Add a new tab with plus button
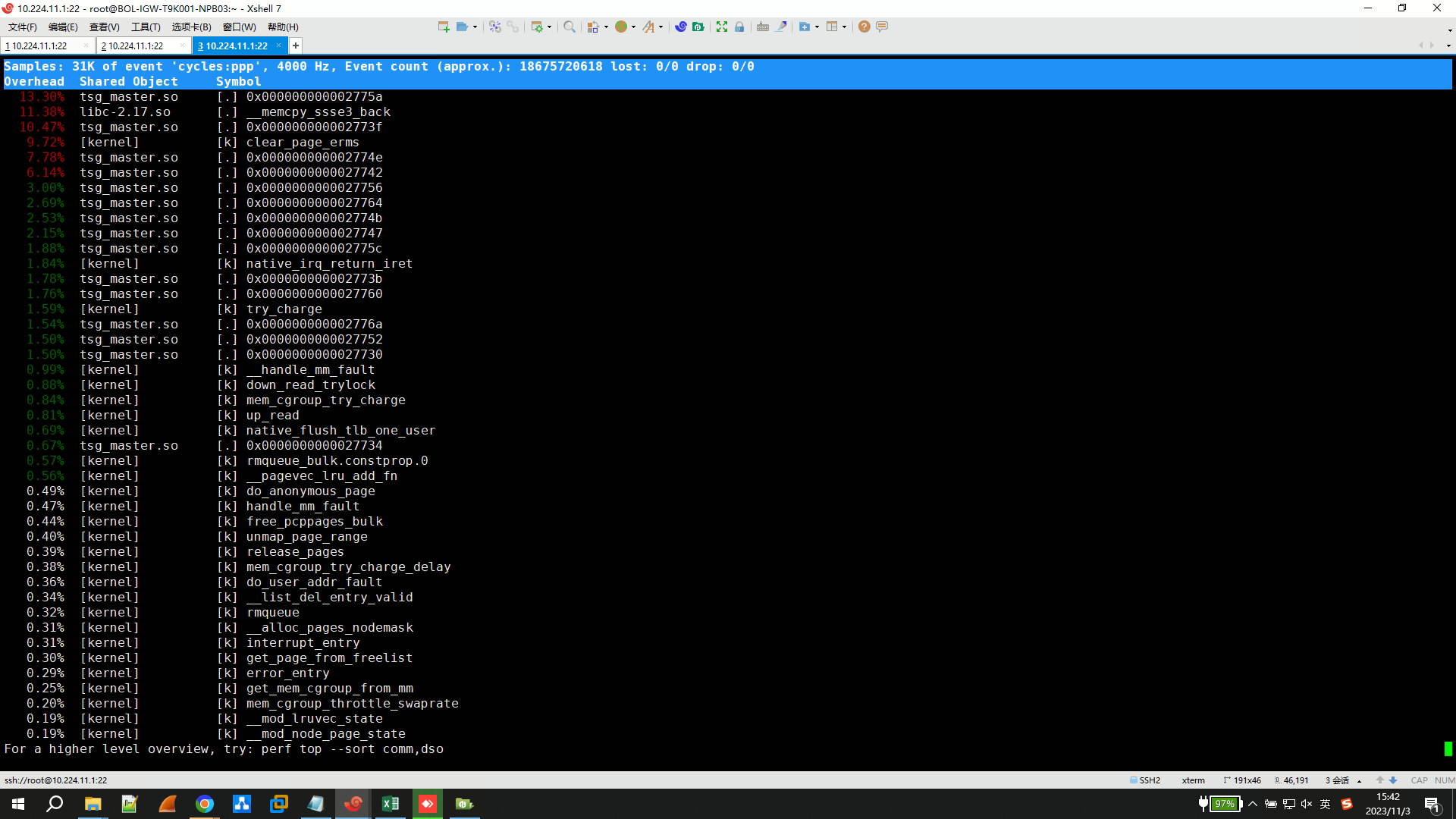 tap(296, 45)
